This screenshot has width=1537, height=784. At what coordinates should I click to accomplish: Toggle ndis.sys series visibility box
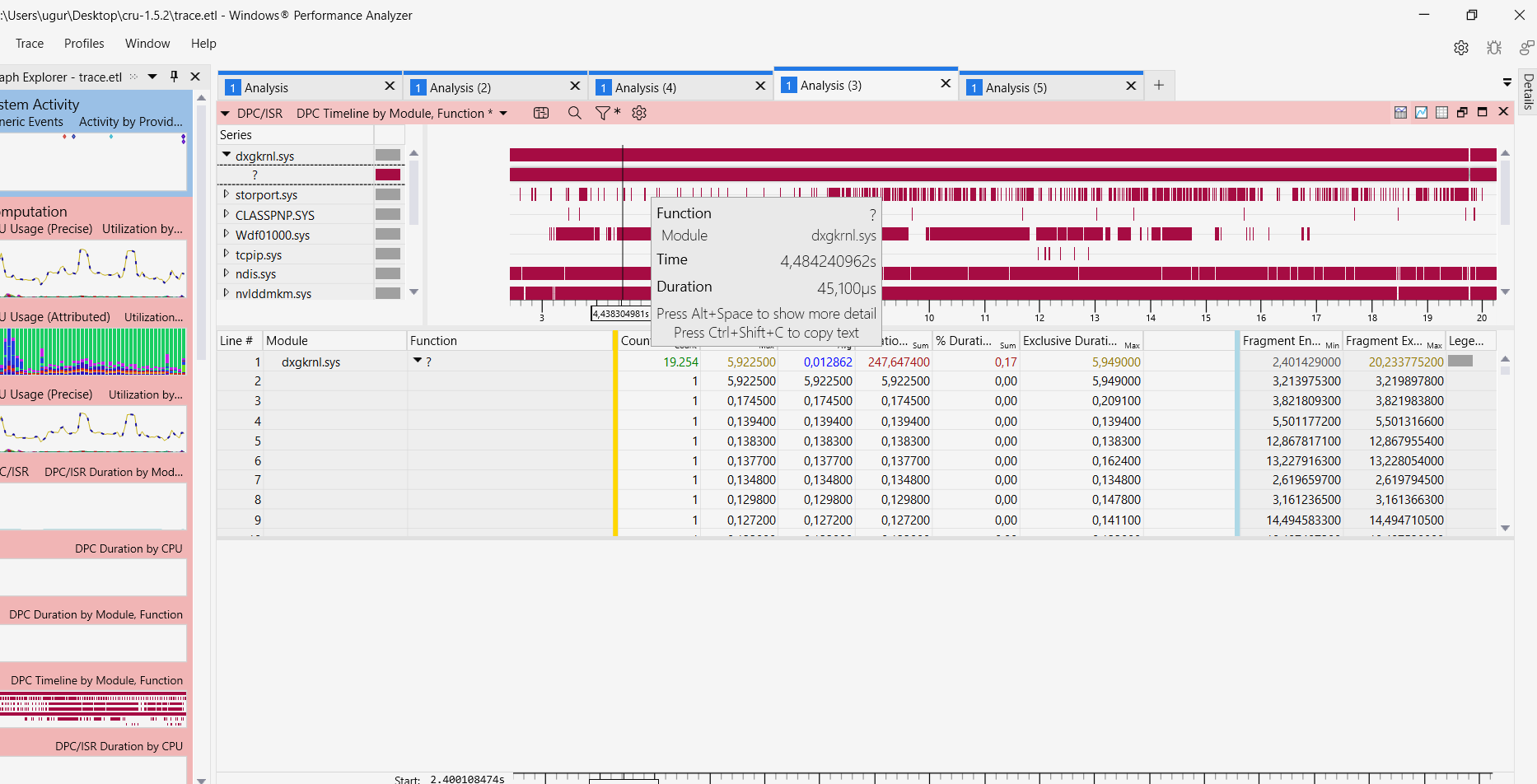click(388, 273)
